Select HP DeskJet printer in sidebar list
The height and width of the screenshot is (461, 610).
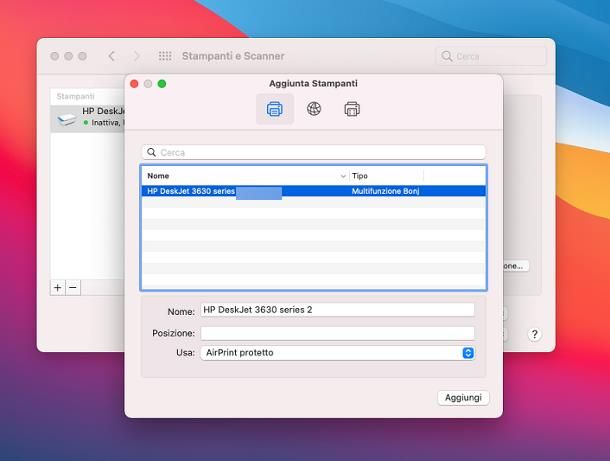(88, 118)
